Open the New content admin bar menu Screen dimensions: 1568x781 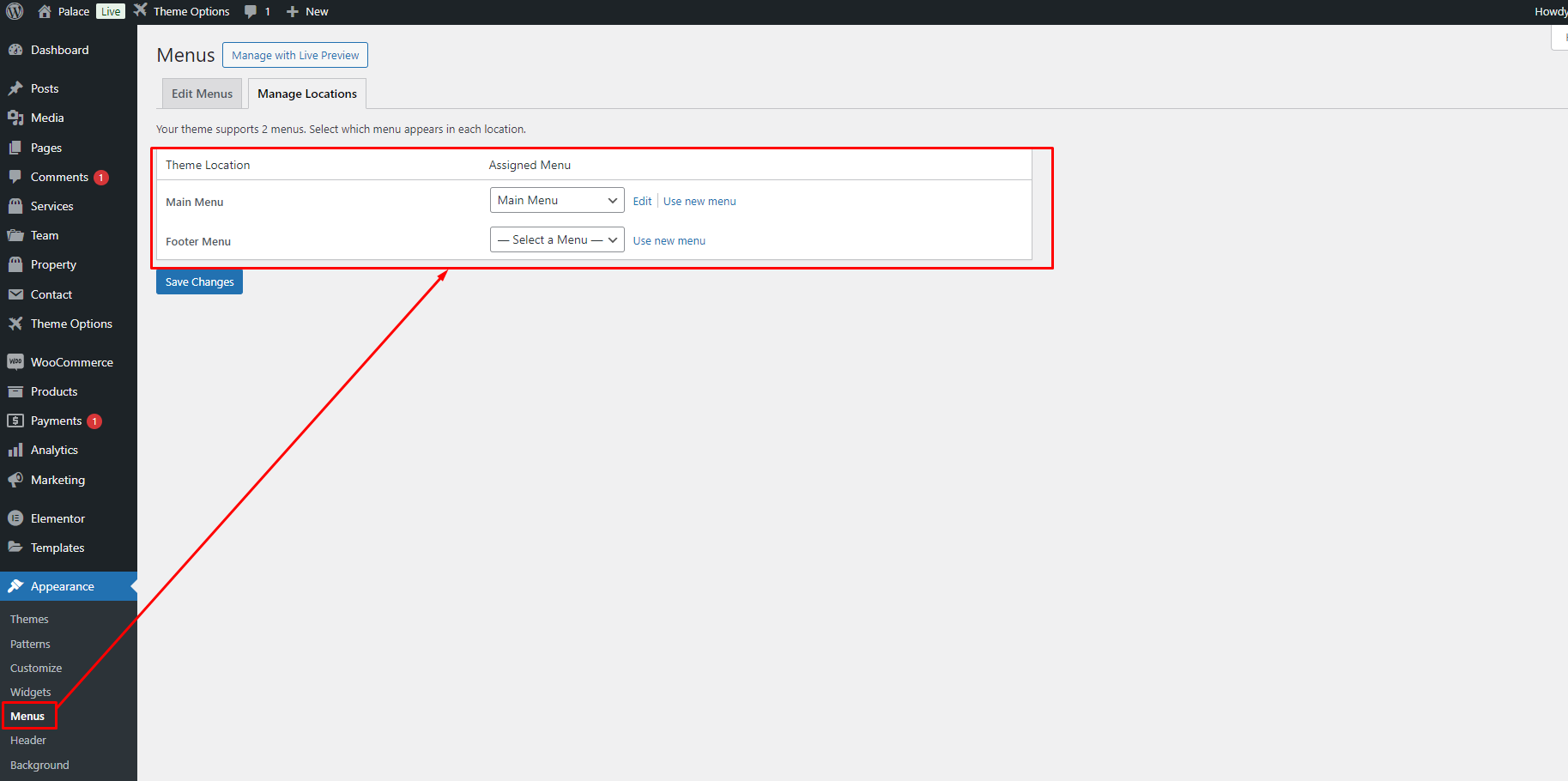[307, 12]
